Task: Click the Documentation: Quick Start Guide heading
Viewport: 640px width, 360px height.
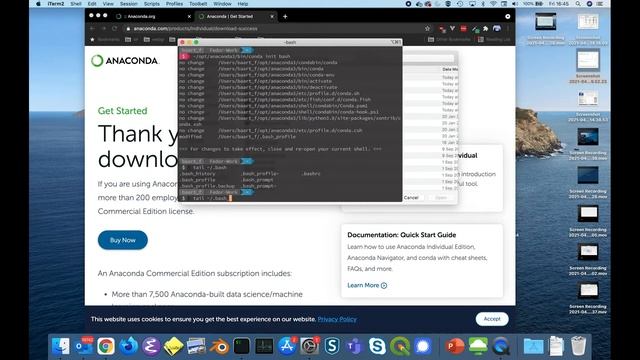Action: coord(402,235)
